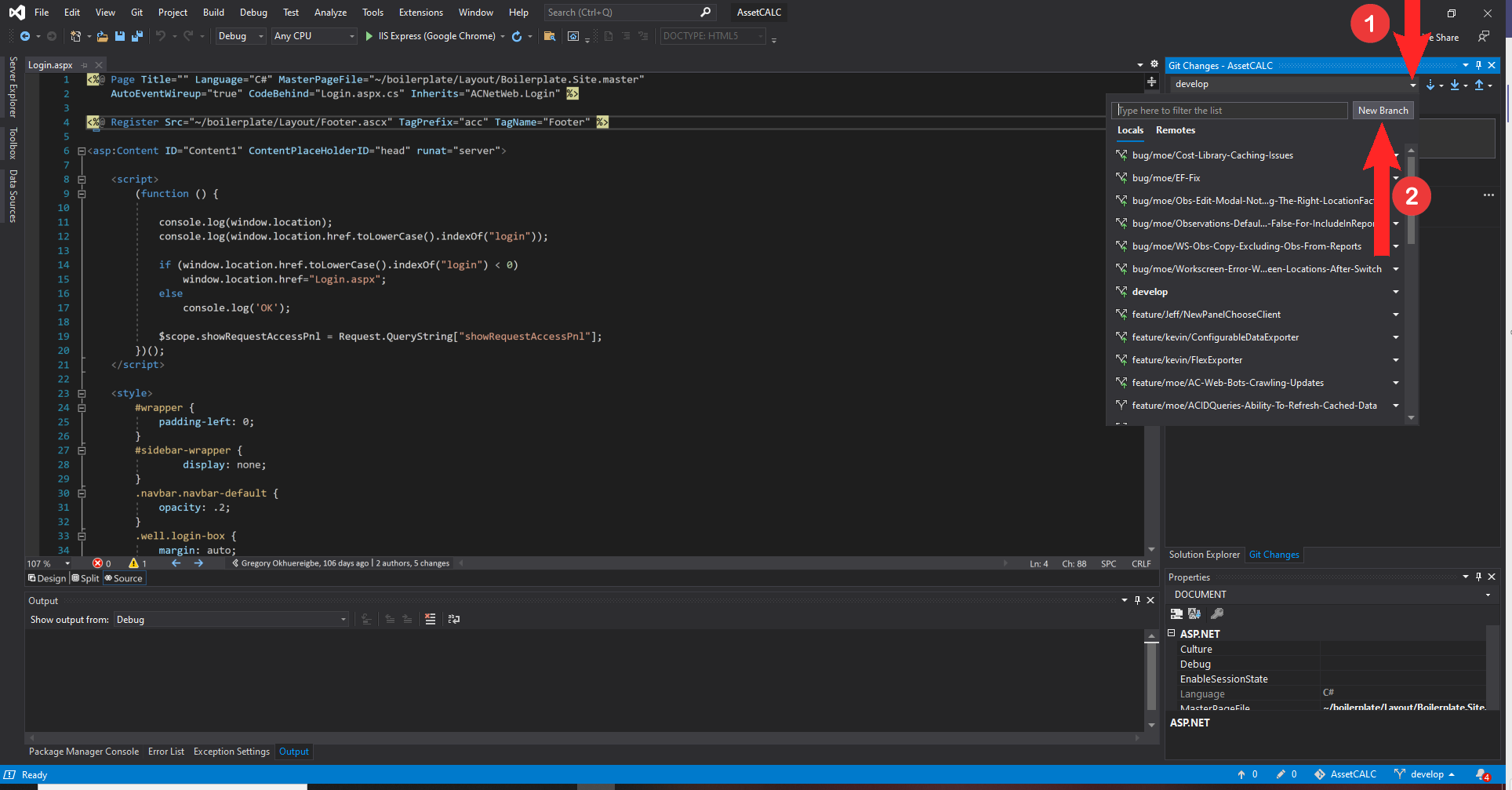Click the Search (Ctrl+Q) box
Viewport: 1512px width, 790px height.
(x=629, y=13)
